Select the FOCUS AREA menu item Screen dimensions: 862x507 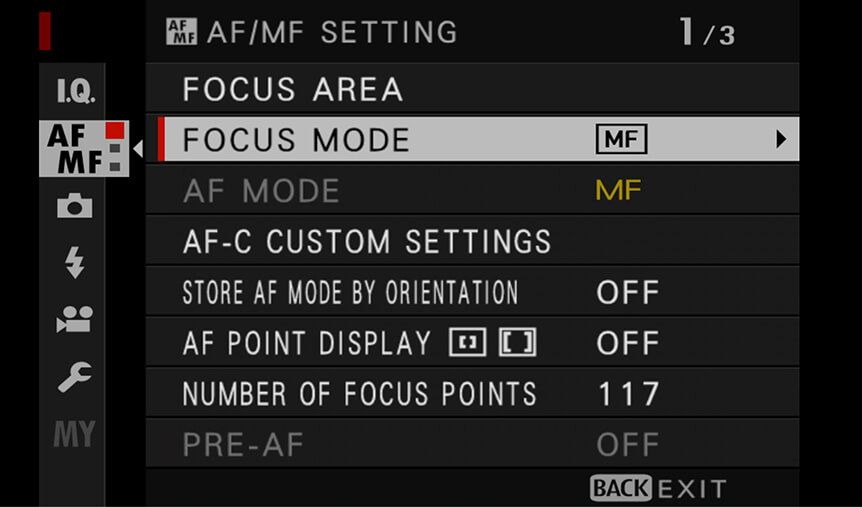(472, 89)
